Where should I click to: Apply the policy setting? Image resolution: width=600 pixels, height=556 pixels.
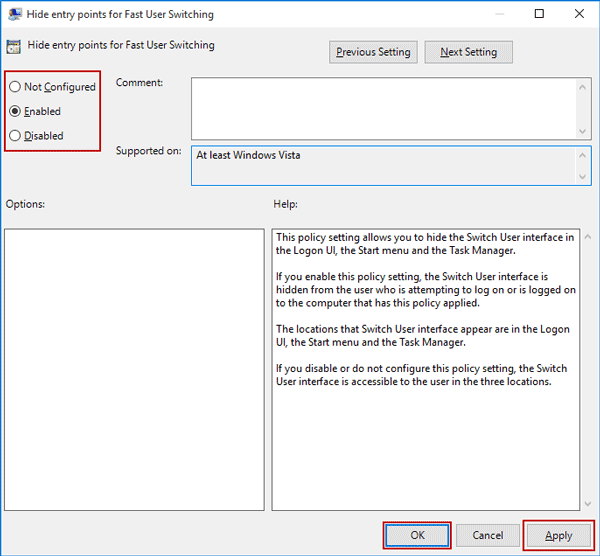click(558, 535)
